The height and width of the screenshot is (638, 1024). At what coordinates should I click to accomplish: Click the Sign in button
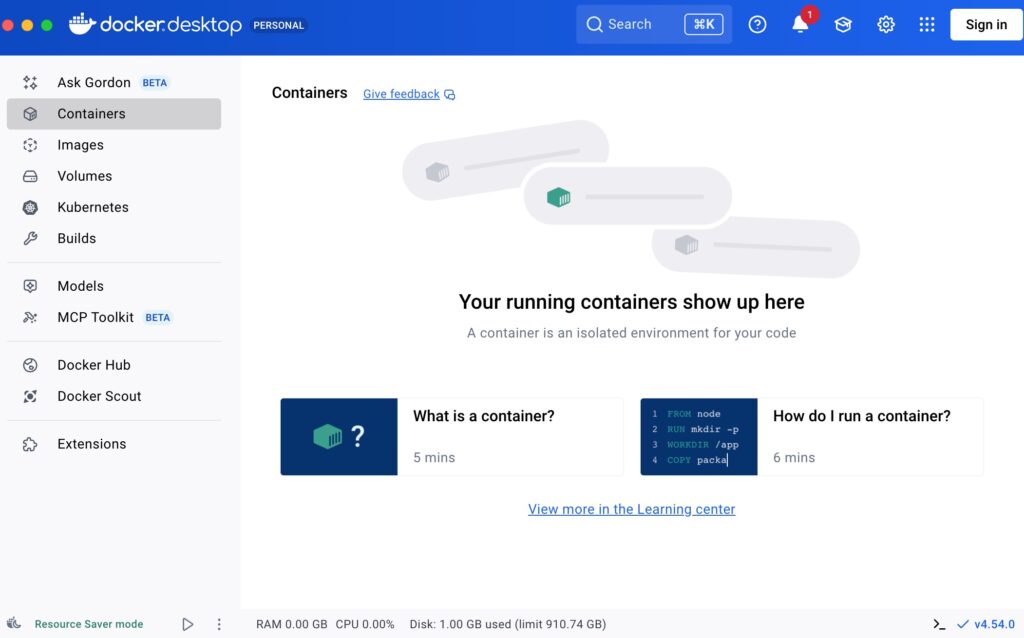tap(986, 25)
